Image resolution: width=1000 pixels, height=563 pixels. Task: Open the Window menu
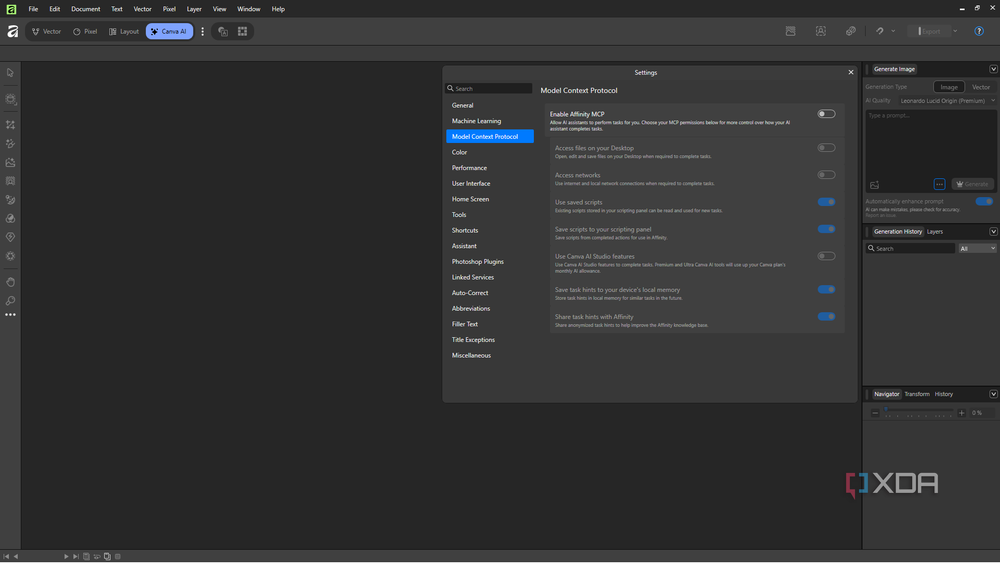click(x=248, y=9)
